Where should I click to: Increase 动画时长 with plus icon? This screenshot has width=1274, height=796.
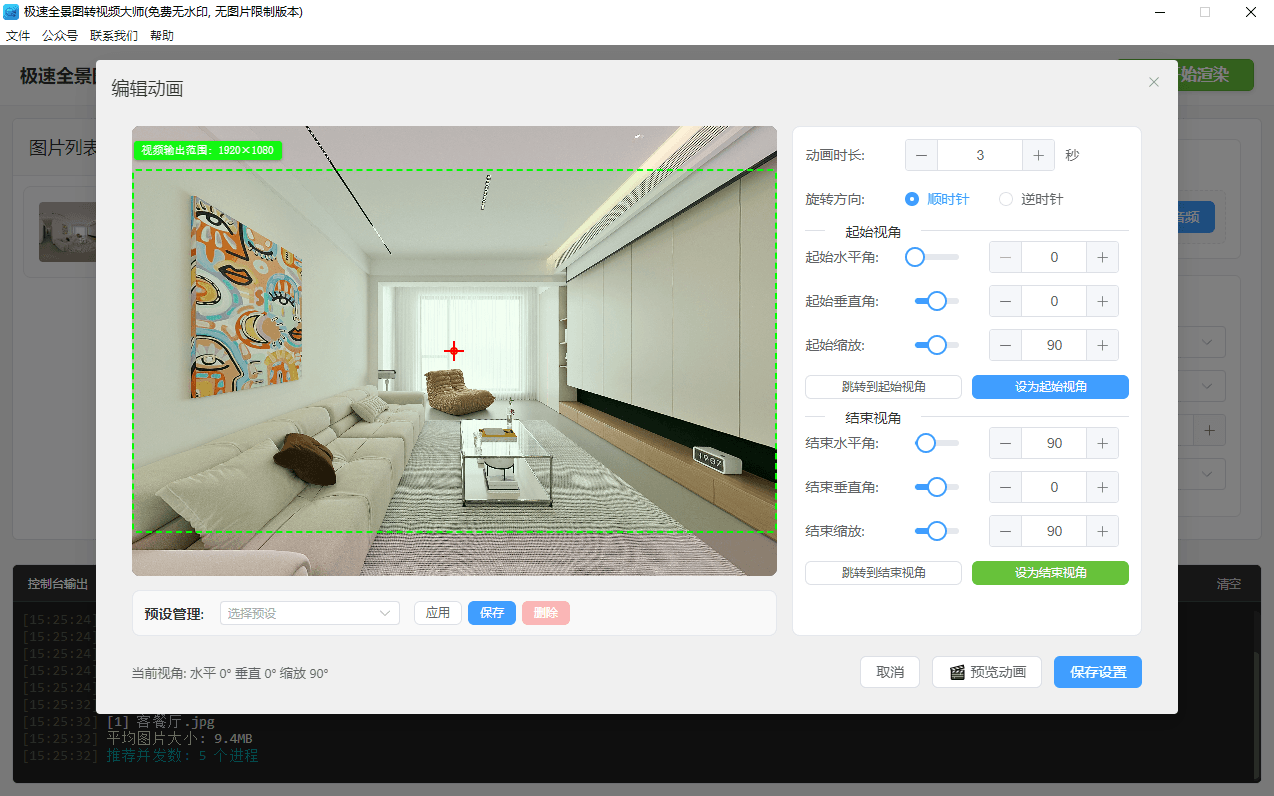1038,155
